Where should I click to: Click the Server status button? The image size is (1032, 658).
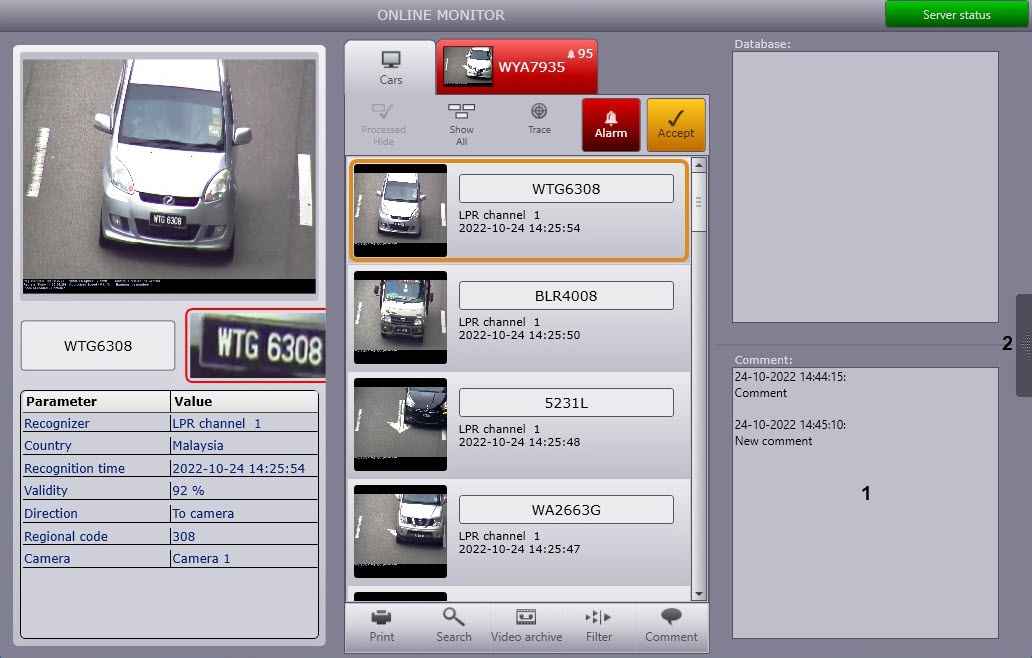tap(956, 14)
